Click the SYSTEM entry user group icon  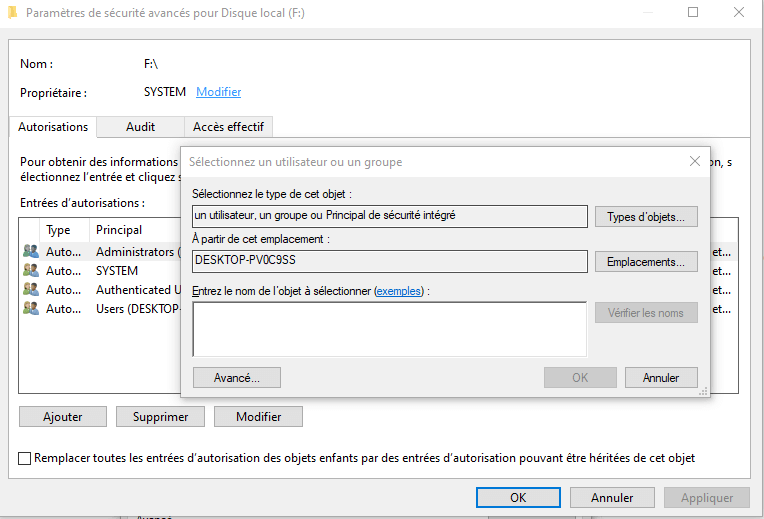point(30,271)
